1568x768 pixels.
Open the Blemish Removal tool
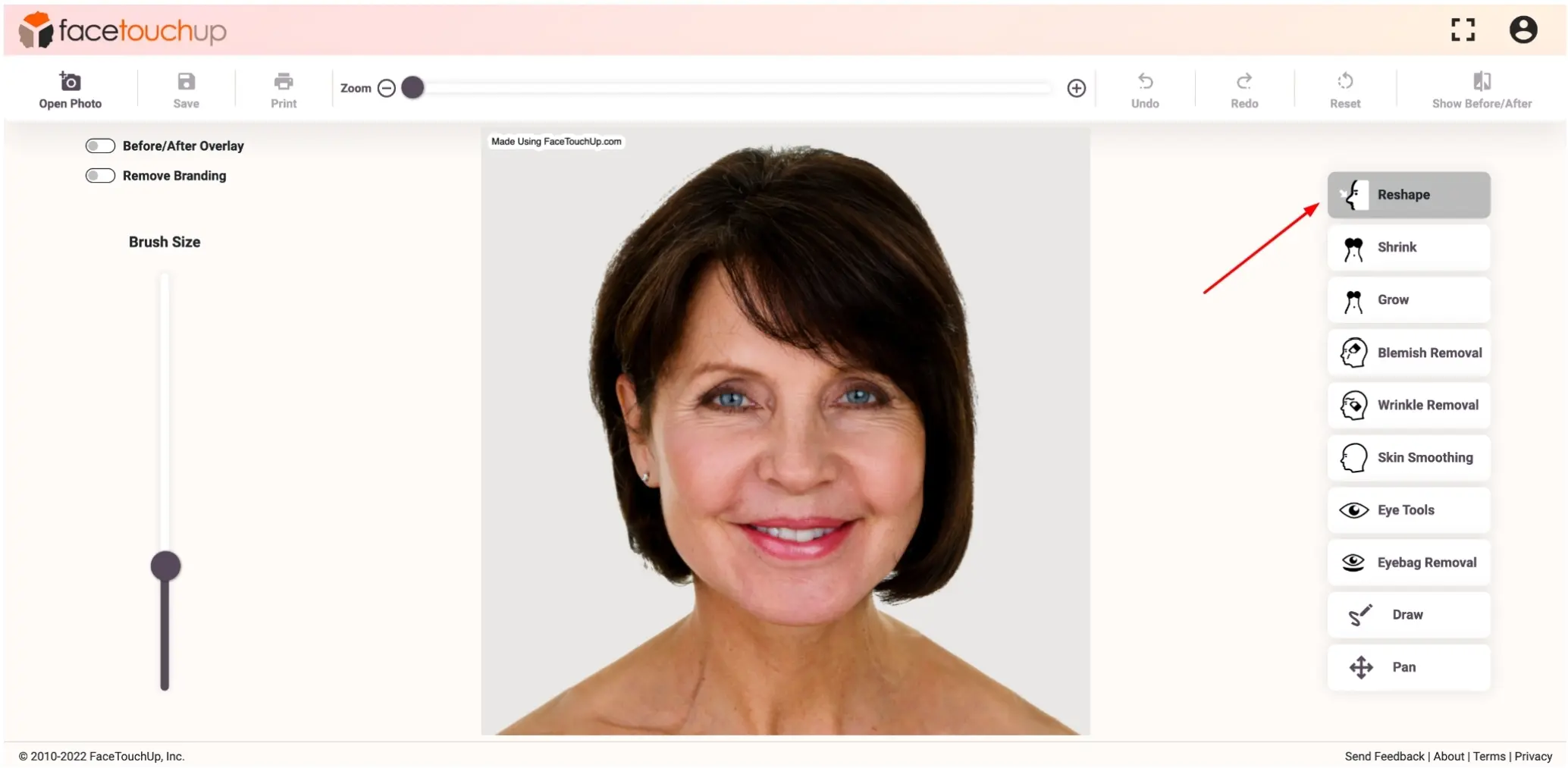point(1408,352)
